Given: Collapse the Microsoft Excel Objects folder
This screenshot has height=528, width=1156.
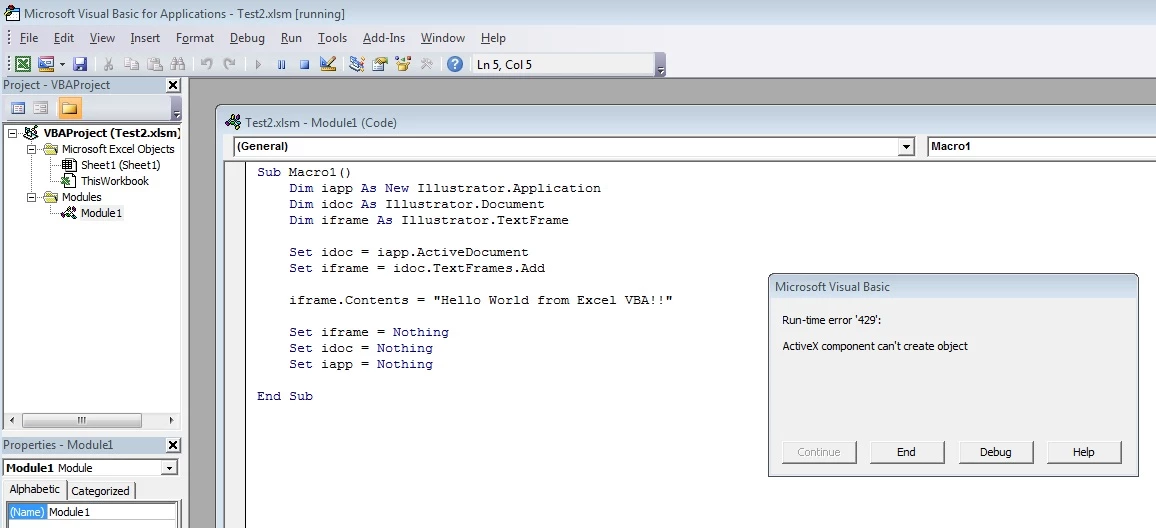Looking at the screenshot, I should coord(32,149).
